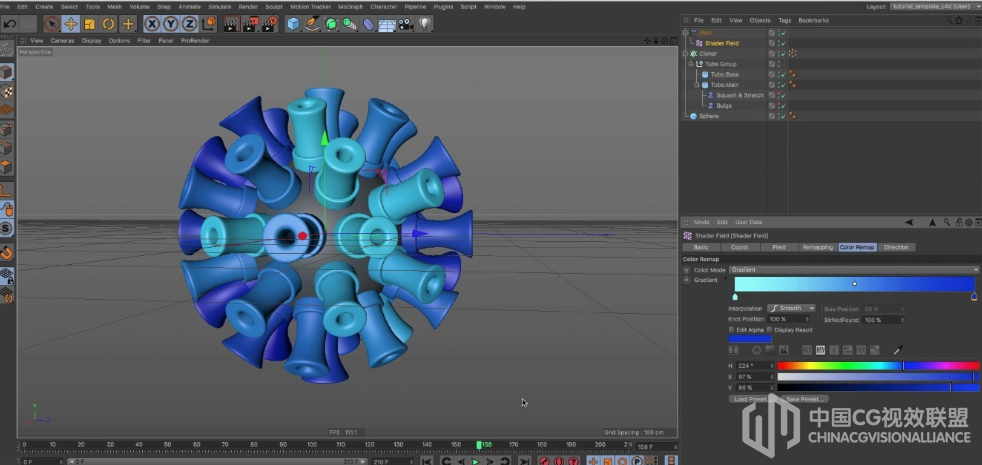Viewport: 982px width, 465px height.
Task: Toggle X axis lock
Action: point(152,24)
